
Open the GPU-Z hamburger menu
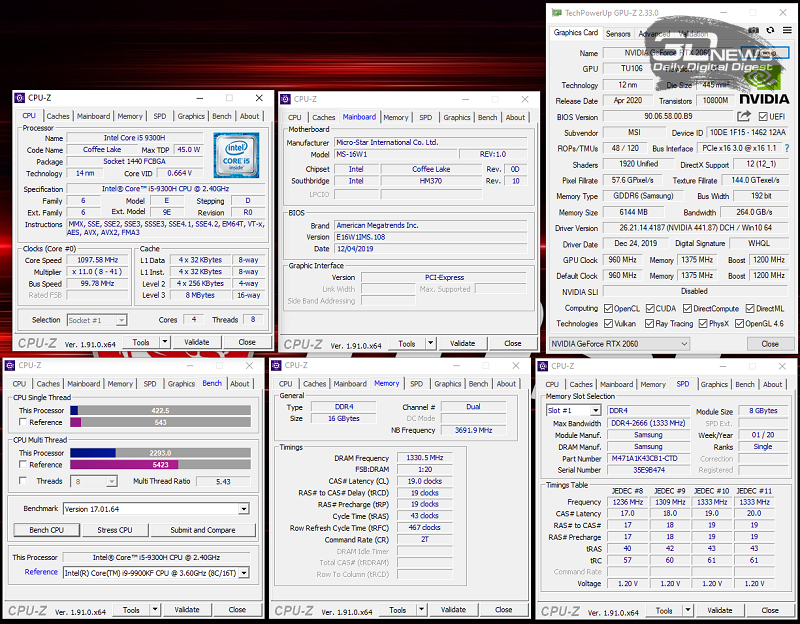pyautogui.click(x=787, y=30)
